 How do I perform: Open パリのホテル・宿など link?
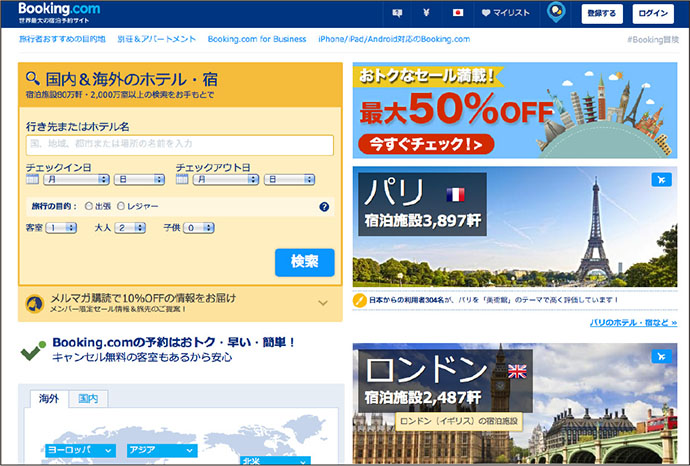pos(633,323)
